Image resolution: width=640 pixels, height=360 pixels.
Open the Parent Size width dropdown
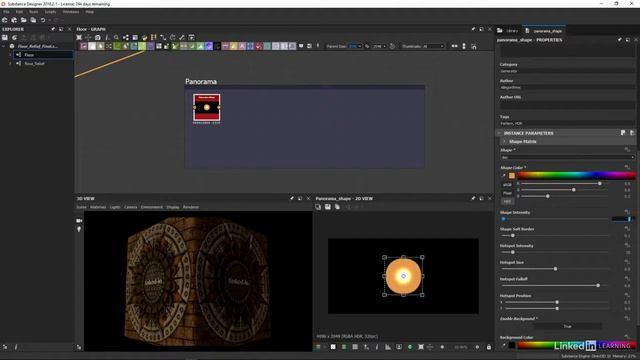click(x=355, y=47)
